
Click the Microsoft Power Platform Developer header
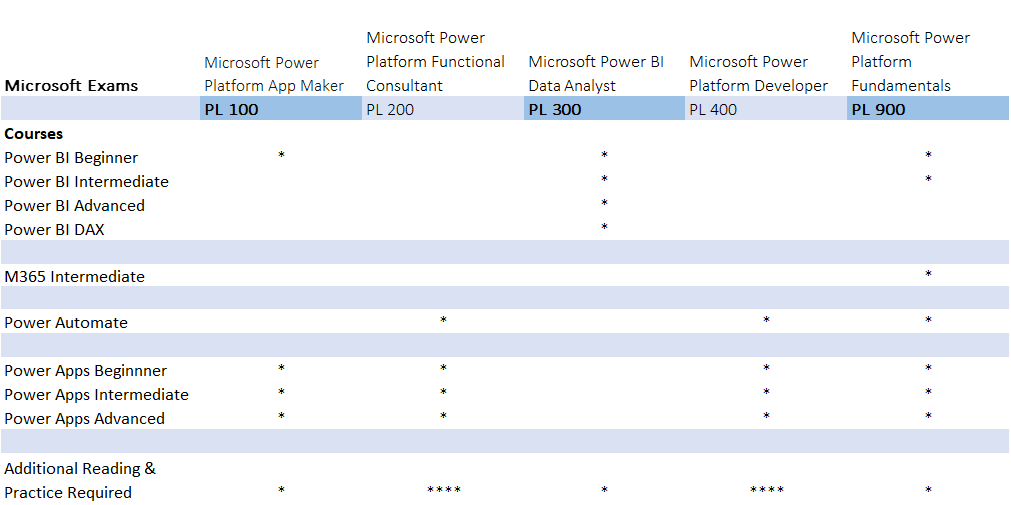coord(758,74)
